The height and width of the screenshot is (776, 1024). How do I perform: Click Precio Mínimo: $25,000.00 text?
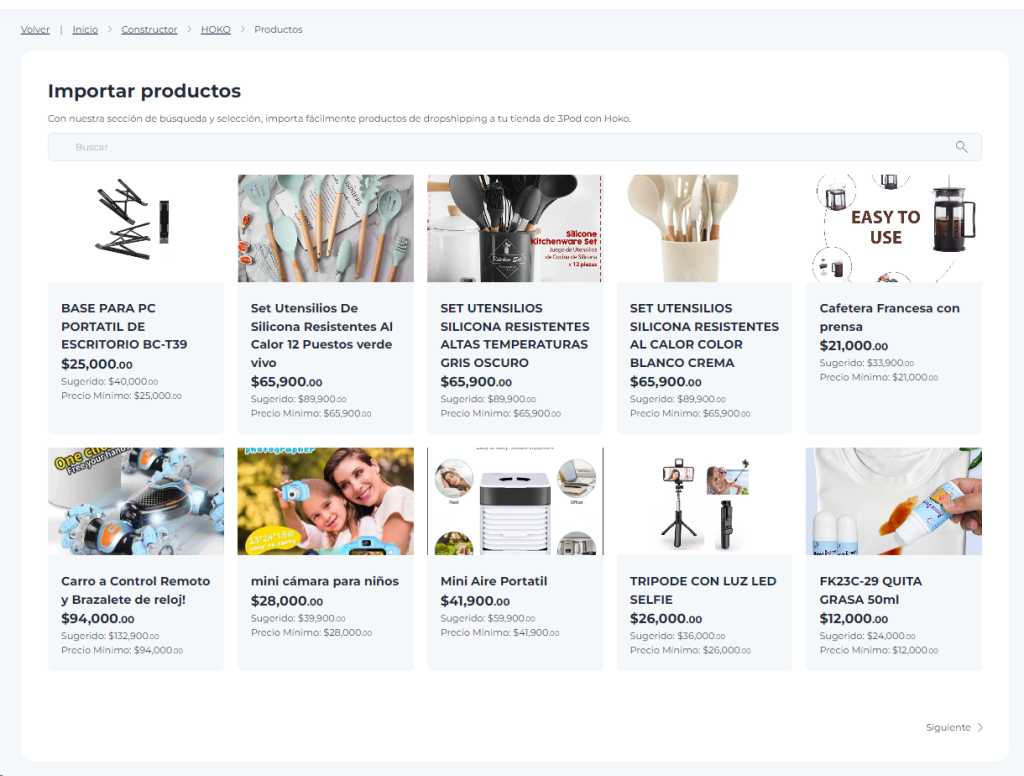click(121, 396)
